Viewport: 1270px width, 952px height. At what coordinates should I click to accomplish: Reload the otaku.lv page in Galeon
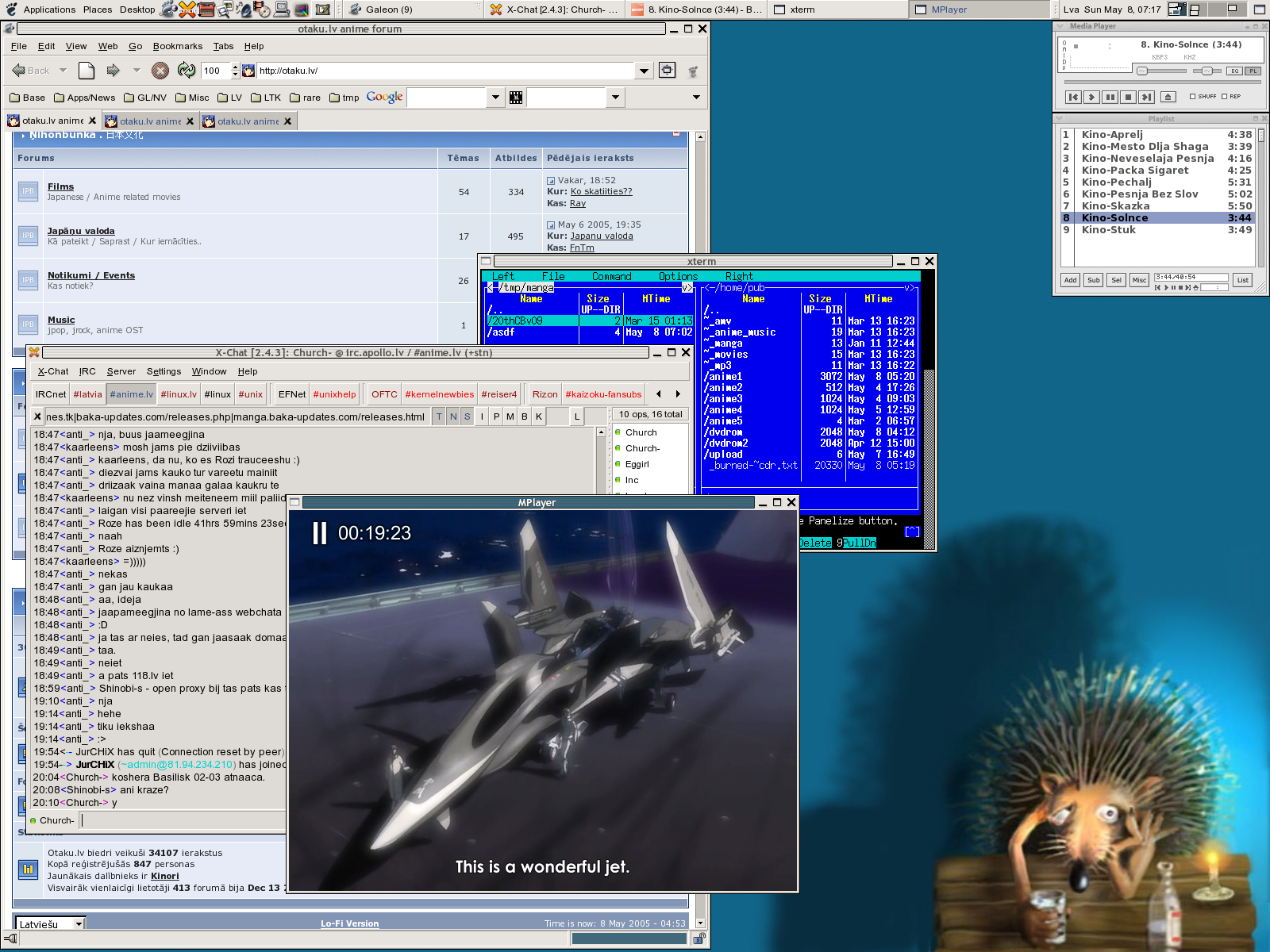[187, 71]
